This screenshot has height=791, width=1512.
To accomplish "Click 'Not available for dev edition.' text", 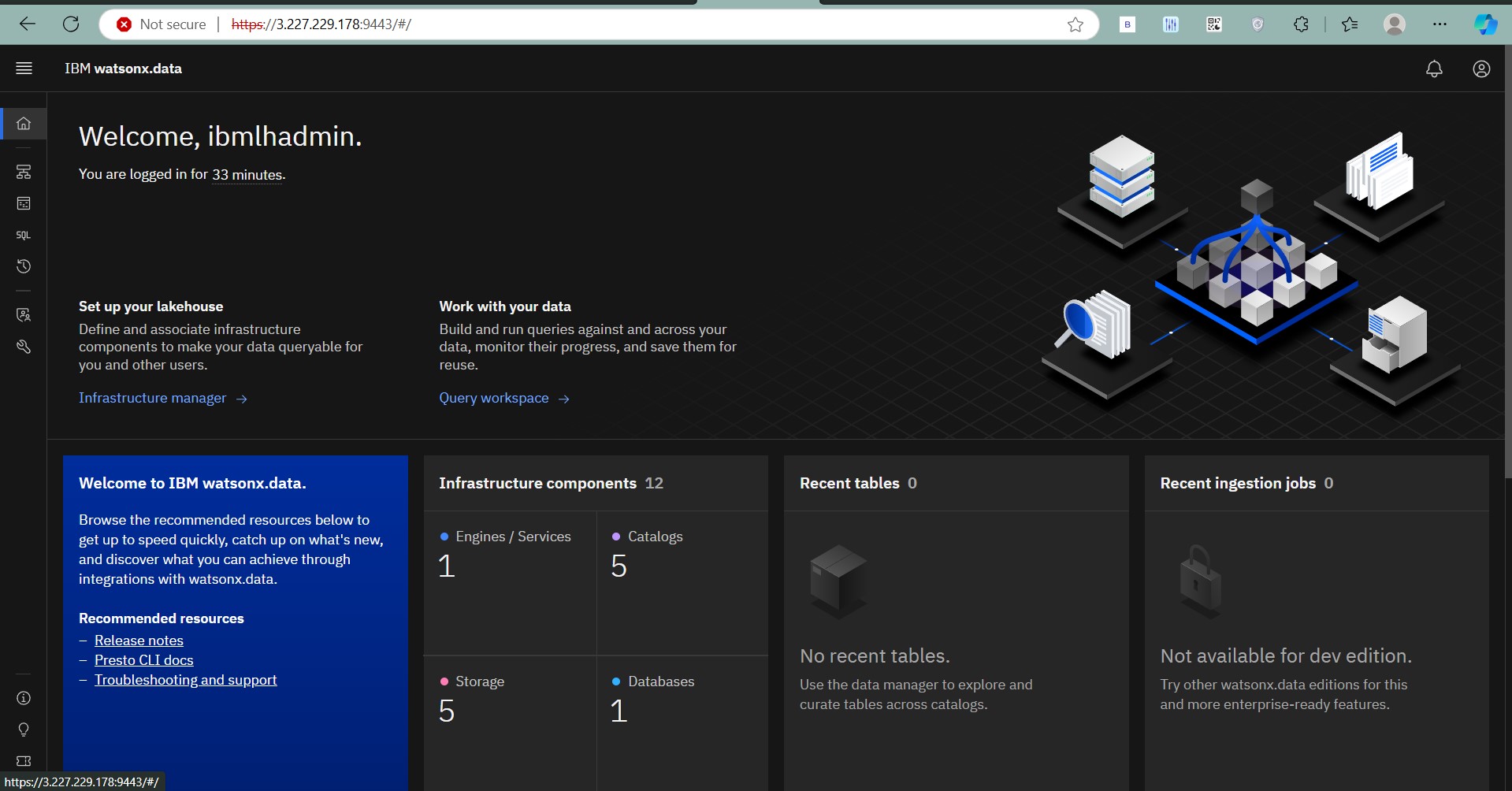I will pos(1286,655).
